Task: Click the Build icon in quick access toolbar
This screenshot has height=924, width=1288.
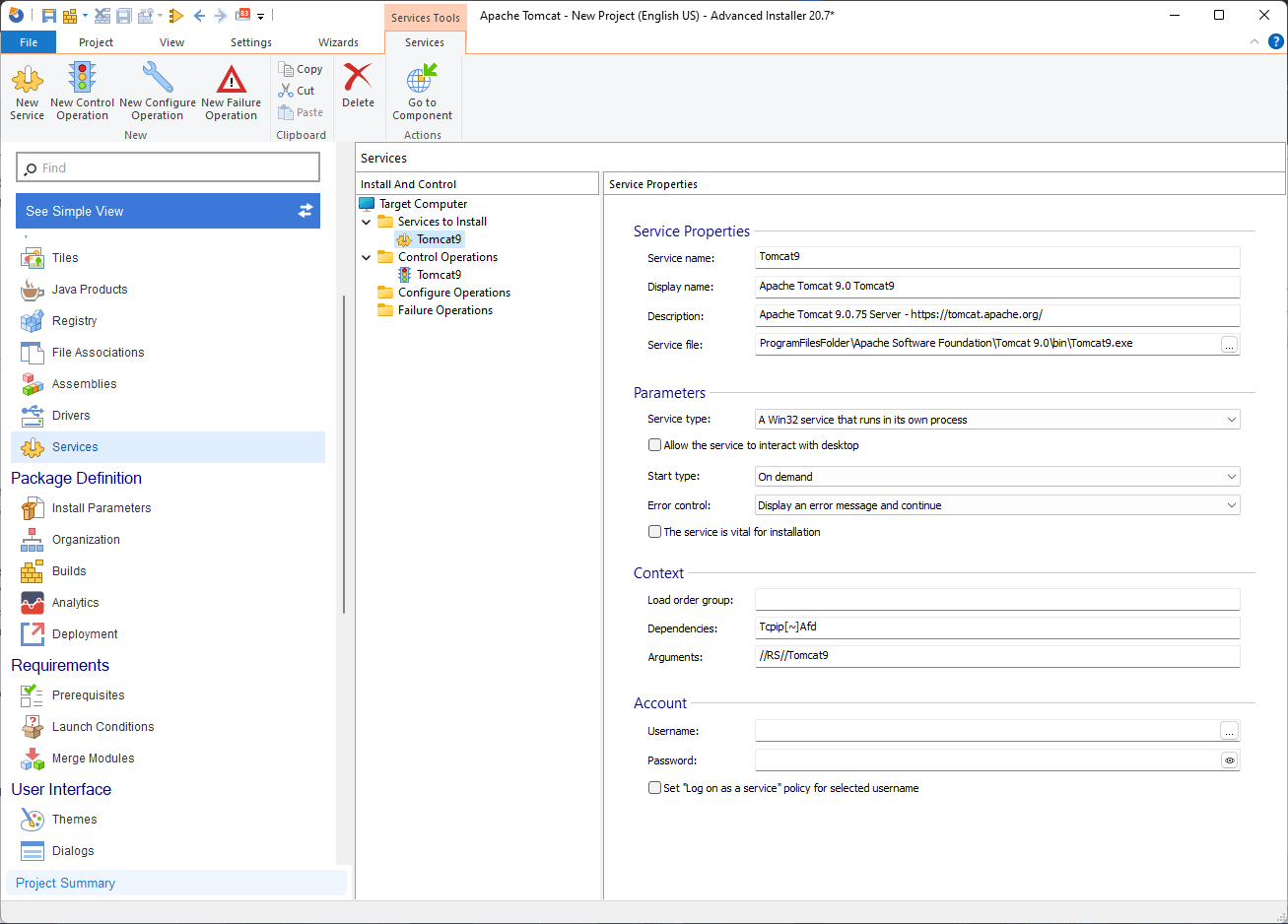Action: 70,16
